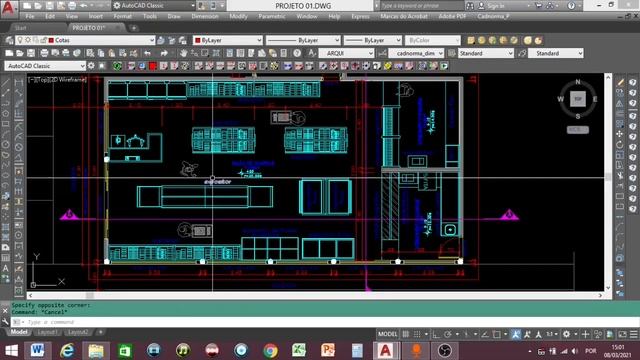Select the Erase tool in Modify toolbar
This screenshot has width=640, height=360.
620,82
